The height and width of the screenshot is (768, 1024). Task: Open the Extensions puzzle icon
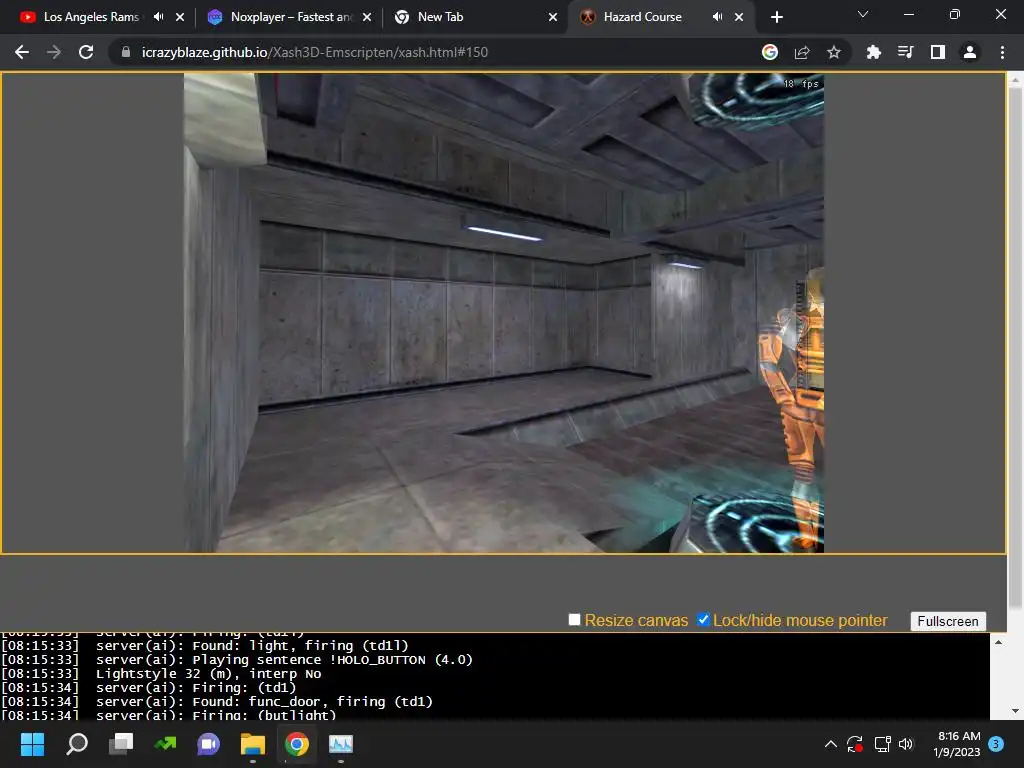coord(873,52)
